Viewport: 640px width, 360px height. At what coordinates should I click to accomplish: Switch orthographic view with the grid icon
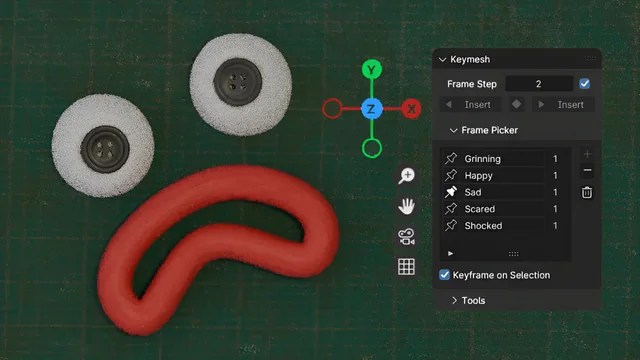pos(407,267)
